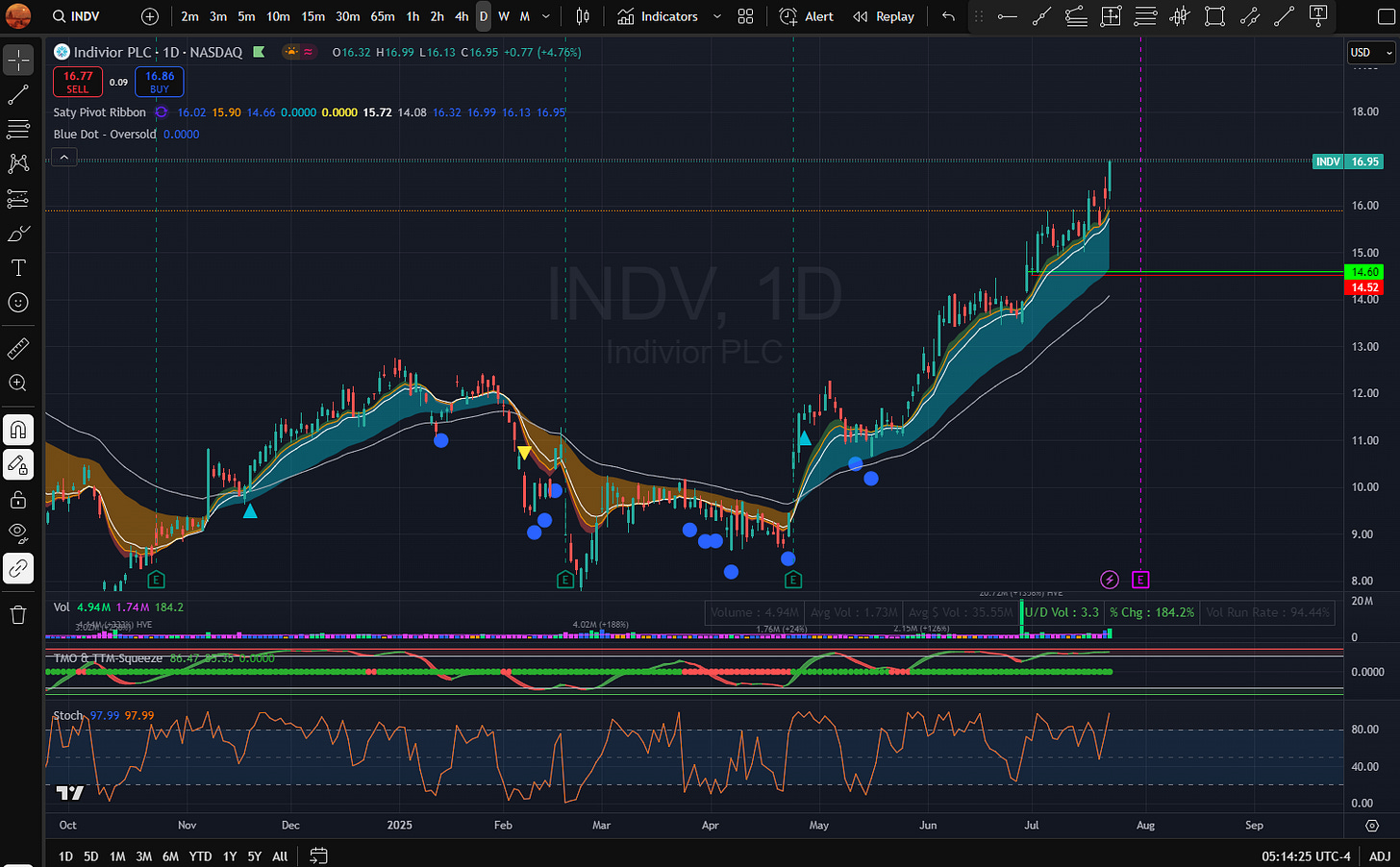Open the emoji icons tool
This screenshot has width=1400, height=867.
click(18, 303)
